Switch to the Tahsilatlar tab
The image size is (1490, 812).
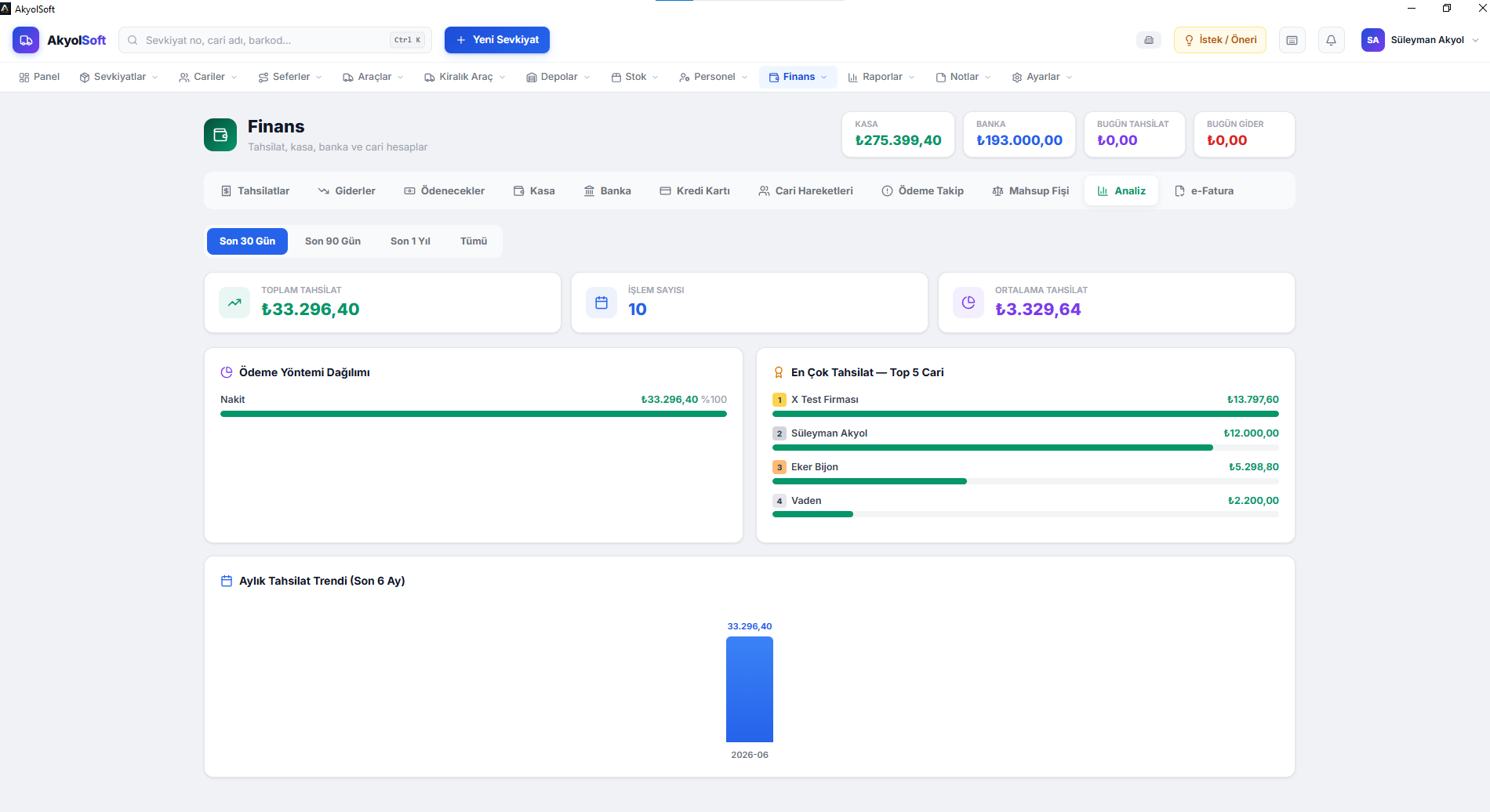click(x=256, y=190)
